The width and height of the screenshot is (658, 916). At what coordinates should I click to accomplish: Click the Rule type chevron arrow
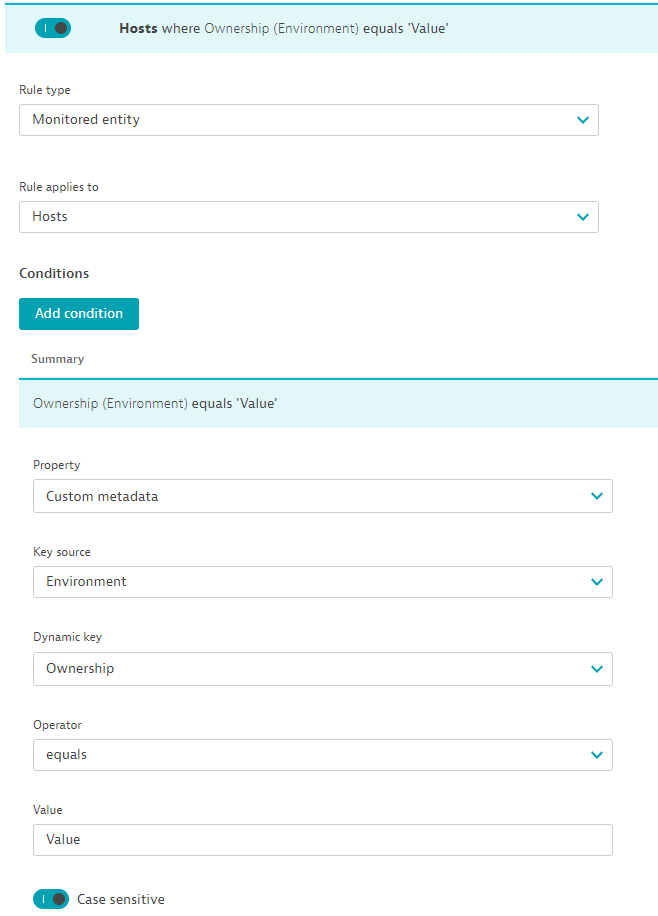click(583, 120)
